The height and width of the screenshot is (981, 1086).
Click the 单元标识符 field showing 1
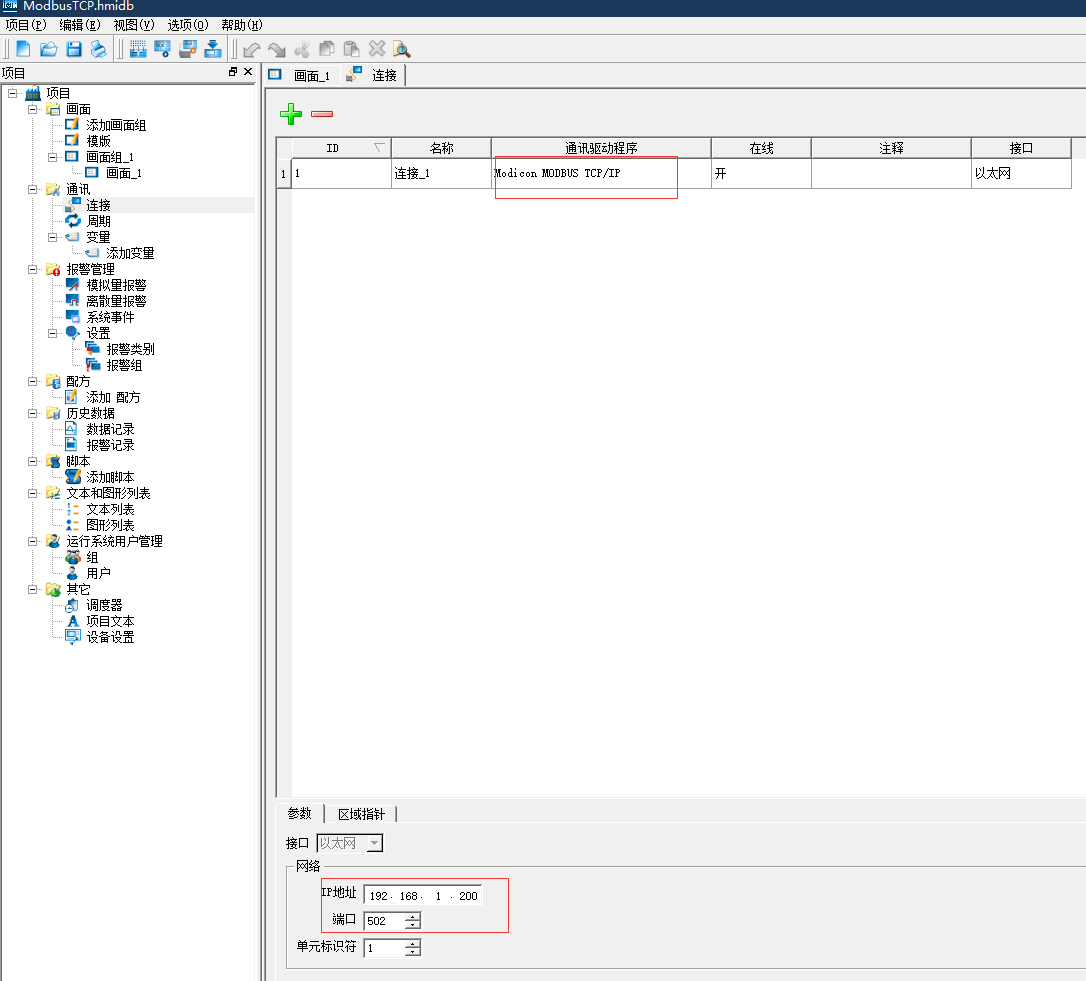click(x=384, y=948)
